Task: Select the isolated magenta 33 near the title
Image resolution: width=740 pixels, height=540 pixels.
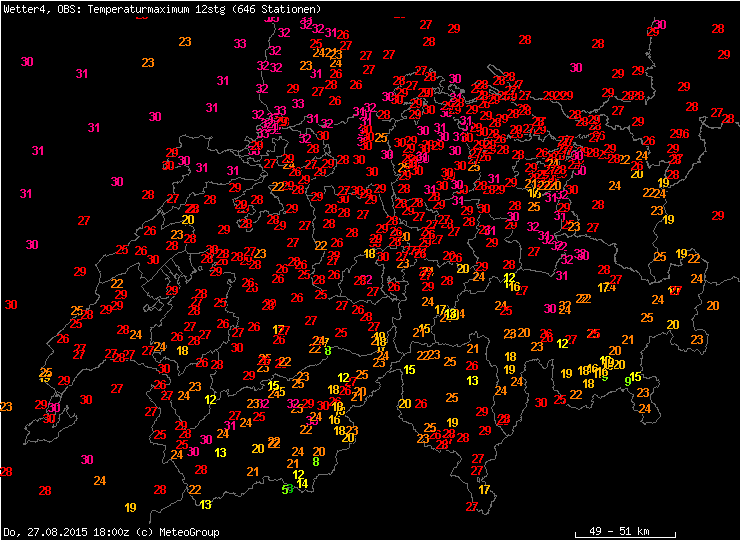Action: [x=240, y=43]
